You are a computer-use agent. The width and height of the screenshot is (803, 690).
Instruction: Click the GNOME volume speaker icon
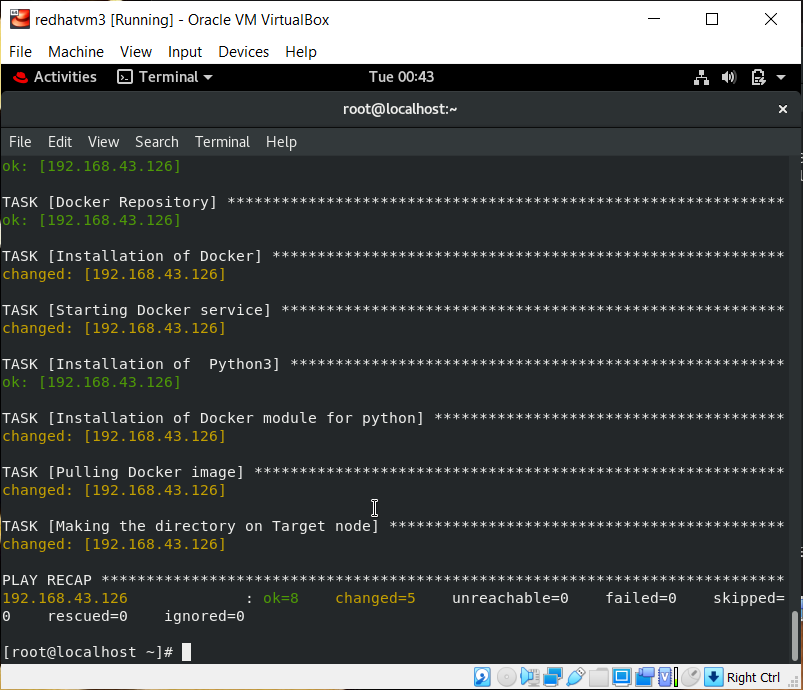729,77
